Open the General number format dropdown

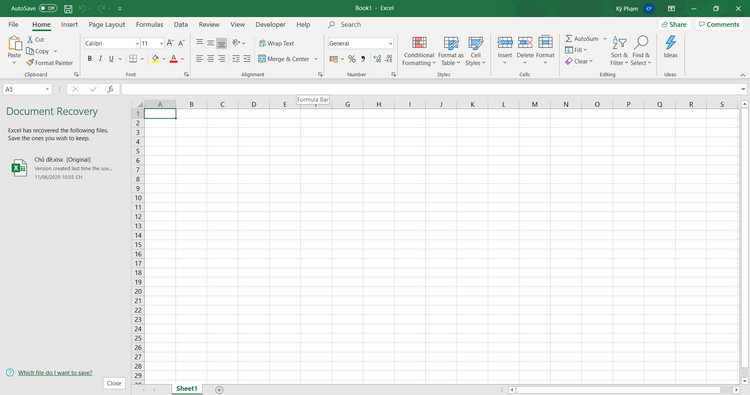(x=390, y=44)
